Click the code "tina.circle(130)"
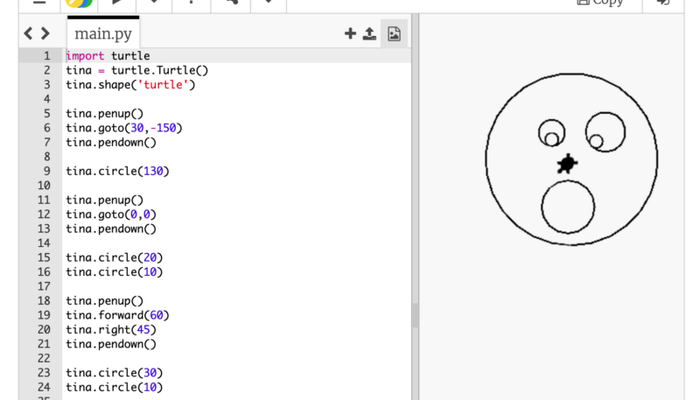The width and height of the screenshot is (700, 400). [x=118, y=171]
